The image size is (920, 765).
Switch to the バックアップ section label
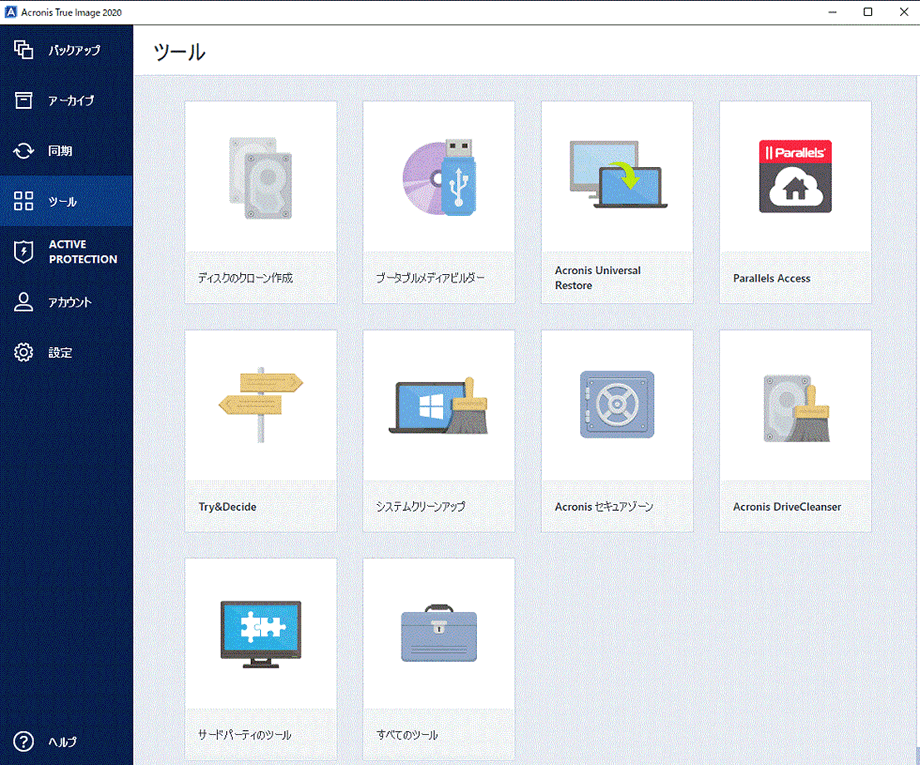75,50
